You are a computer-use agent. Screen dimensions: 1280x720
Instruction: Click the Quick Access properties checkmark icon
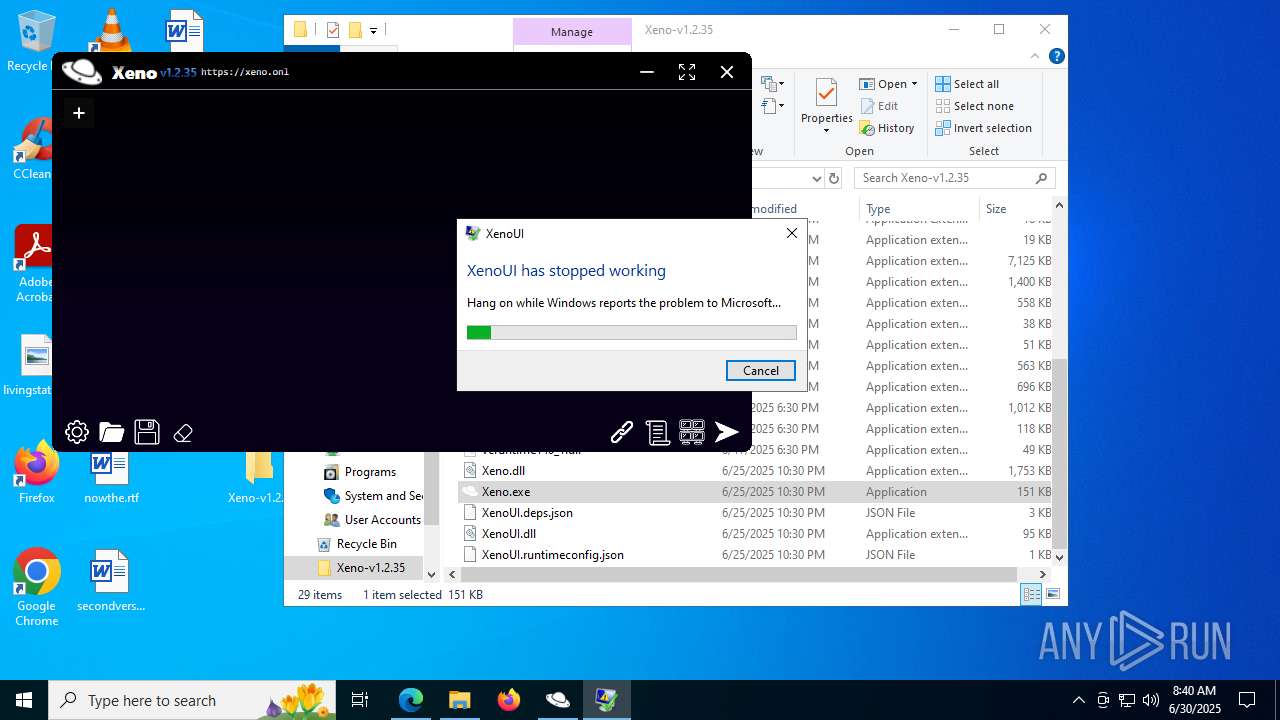pos(333,30)
